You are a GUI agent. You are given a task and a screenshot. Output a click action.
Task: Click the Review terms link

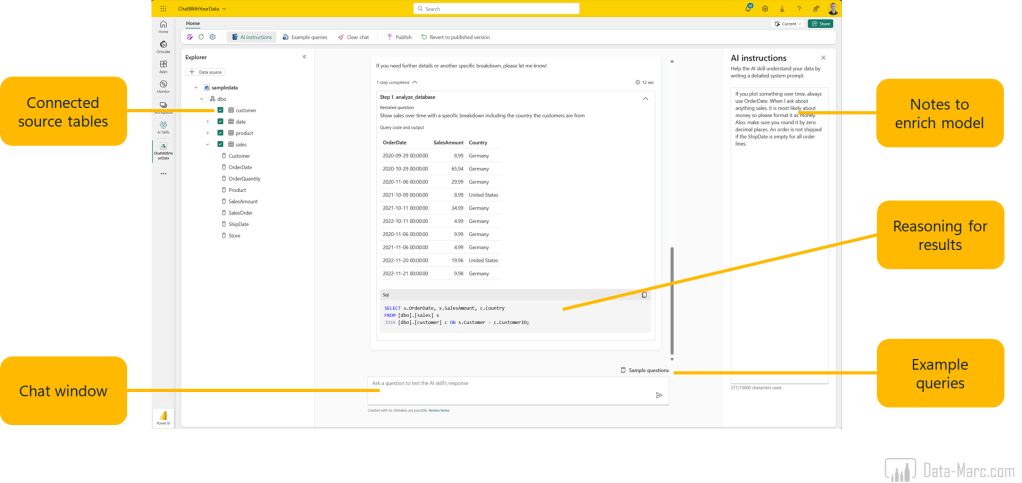[439, 410]
